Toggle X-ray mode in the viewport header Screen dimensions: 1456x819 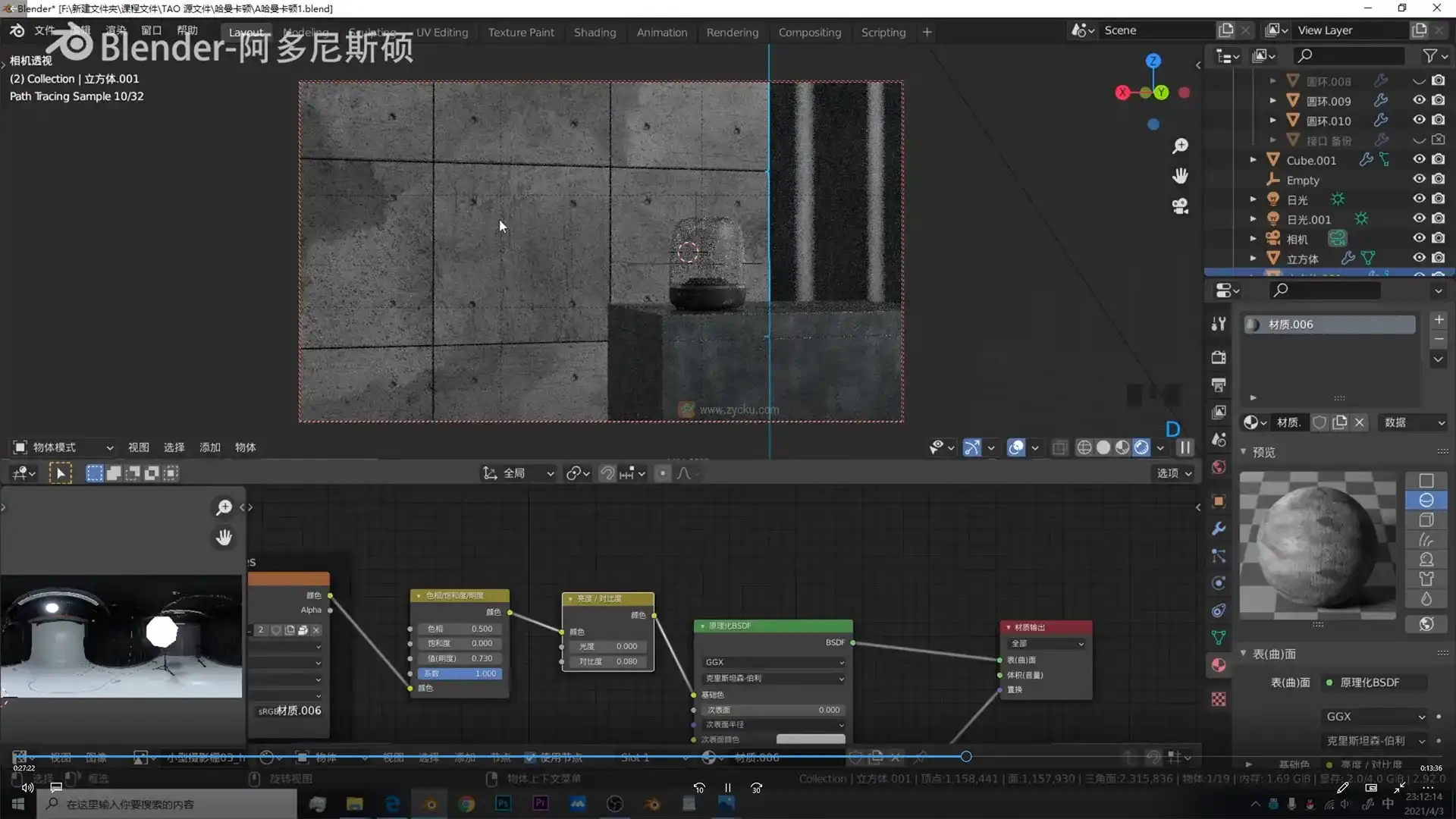coord(1059,447)
